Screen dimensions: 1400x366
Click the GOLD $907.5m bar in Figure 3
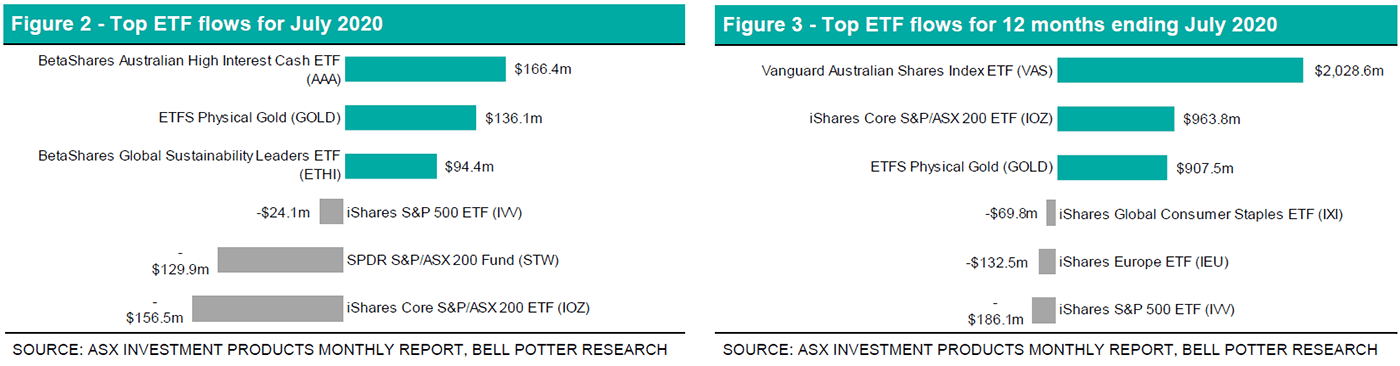(x=1112, y=167)
